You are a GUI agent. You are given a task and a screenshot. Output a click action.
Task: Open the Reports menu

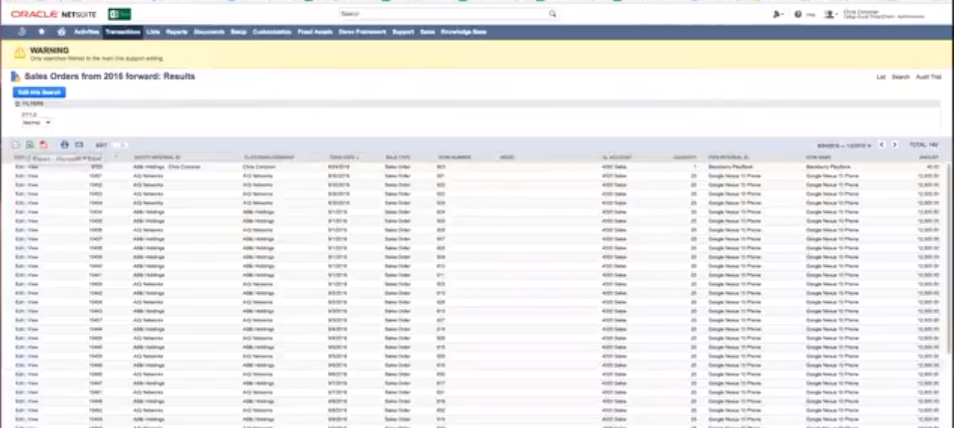coord(177,32)
